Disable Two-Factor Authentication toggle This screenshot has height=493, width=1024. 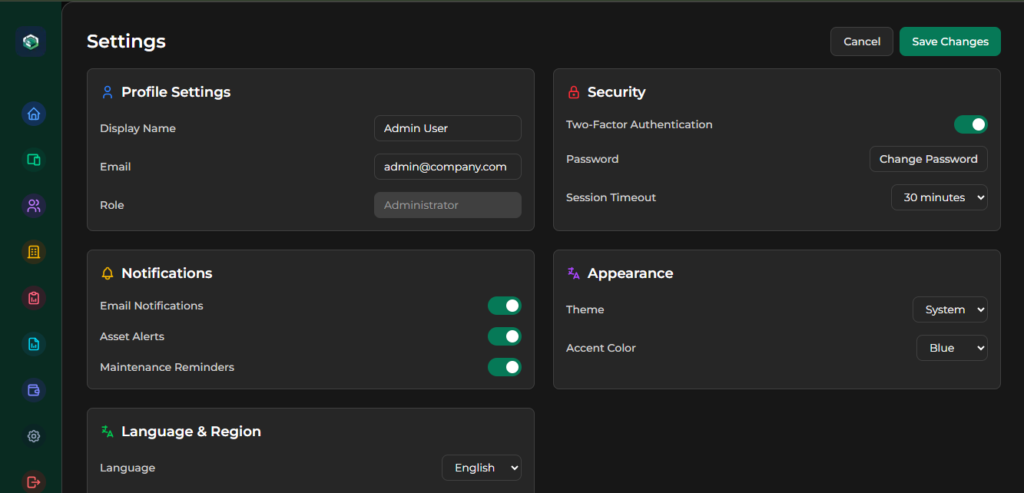(970, 125)
